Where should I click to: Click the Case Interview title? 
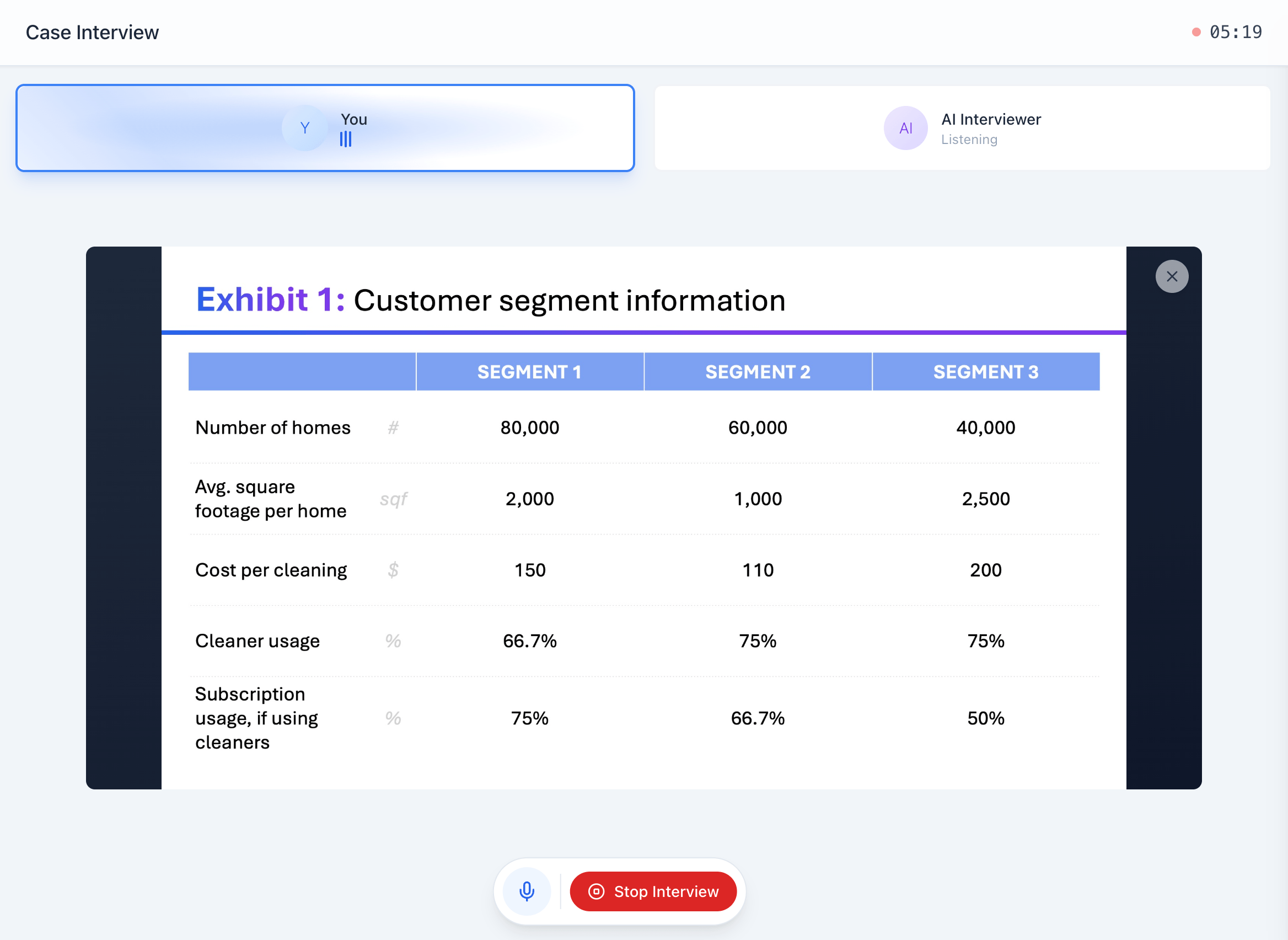[92, 33]
